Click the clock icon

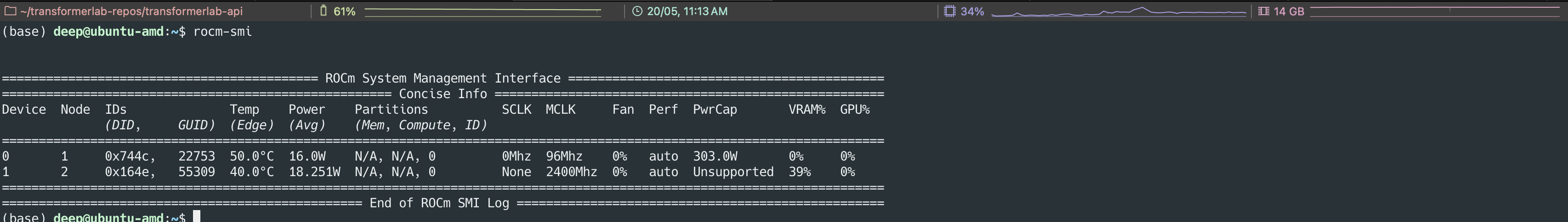[636, 11]
